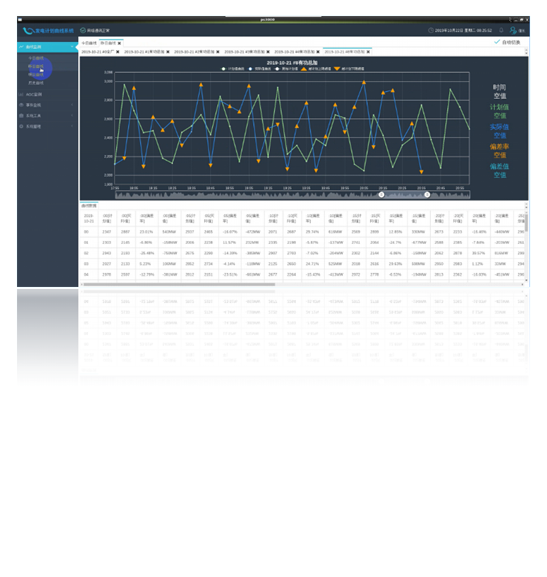Toggle the orange up-triangle legend marker
This screenshot has width=547, height=577.
[x=304, y=69]
